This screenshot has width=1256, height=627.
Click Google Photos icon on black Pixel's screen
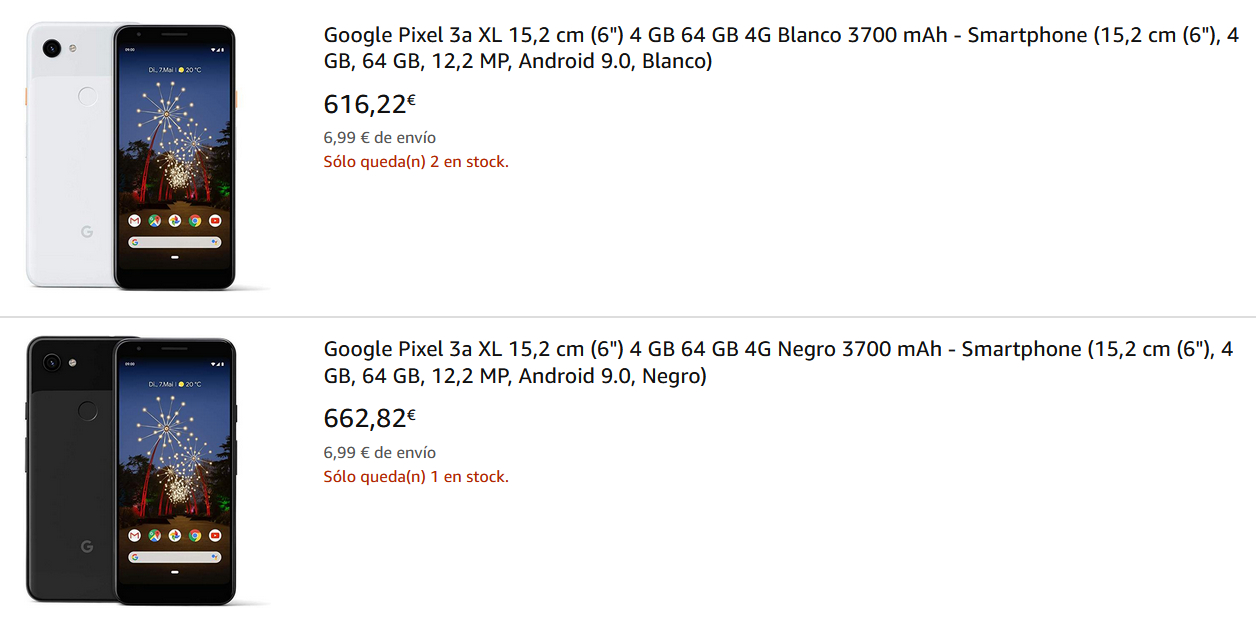(x=175, y=535)
